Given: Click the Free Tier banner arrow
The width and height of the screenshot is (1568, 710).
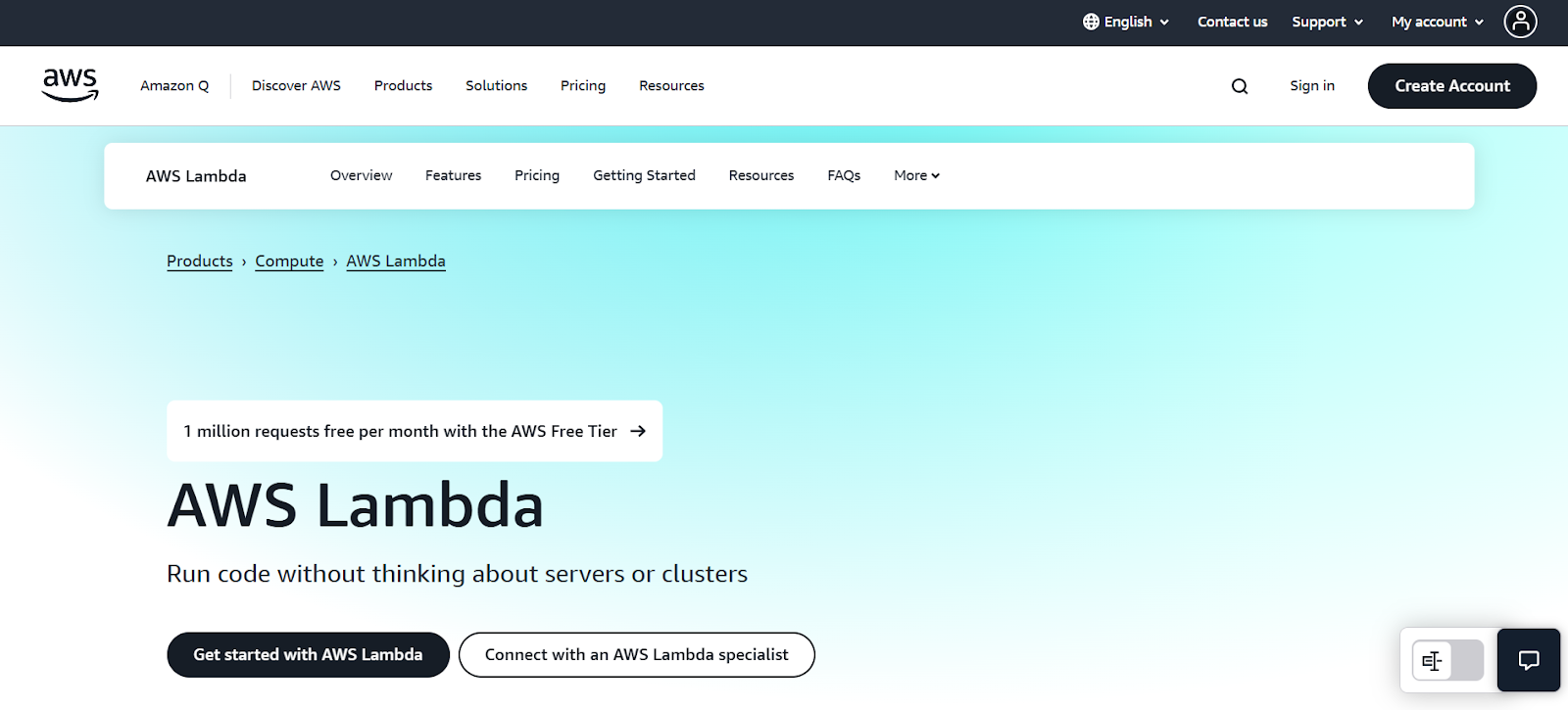Looking at the screenshot, I should pos(638,431).
